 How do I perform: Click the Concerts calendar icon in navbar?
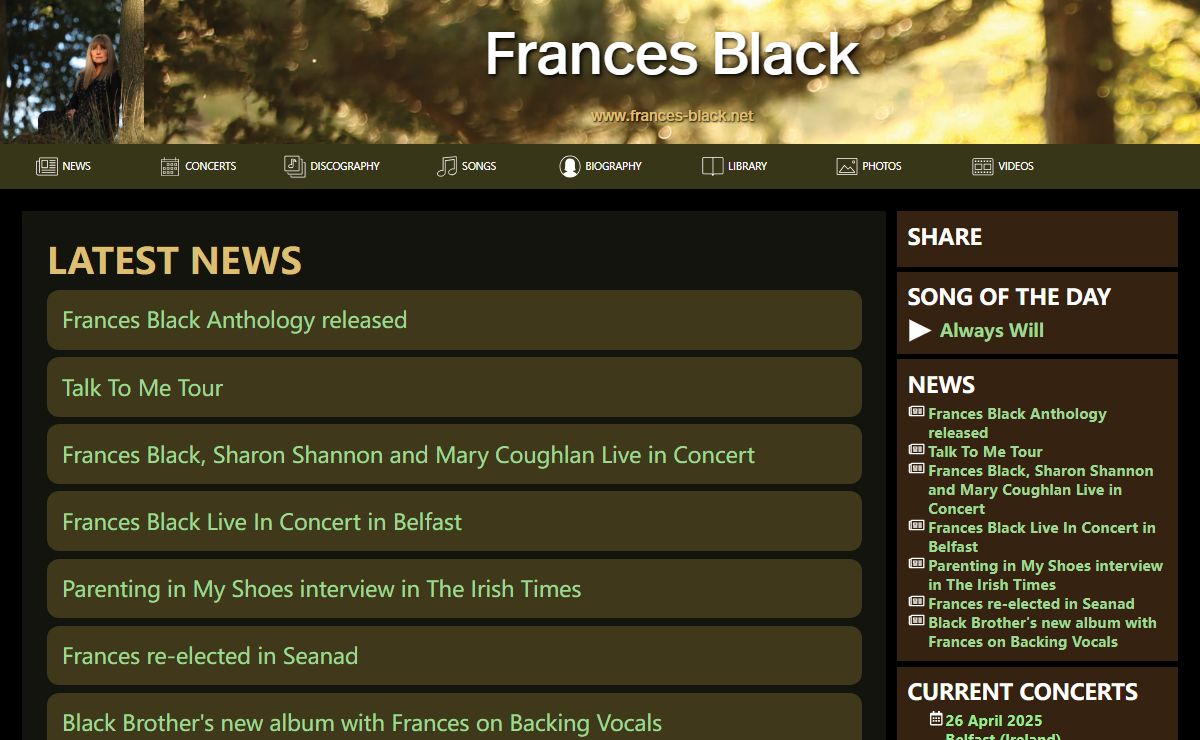point(170,166)
